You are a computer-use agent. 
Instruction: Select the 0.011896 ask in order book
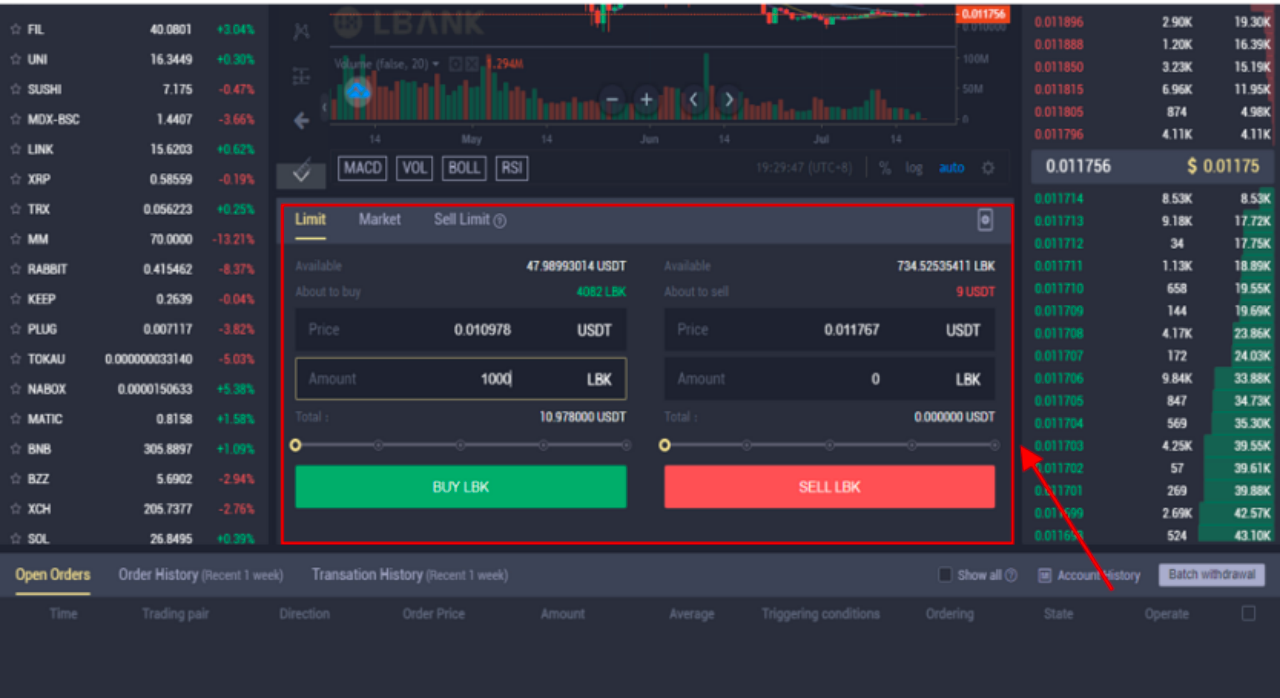(x=1059, y=22)
